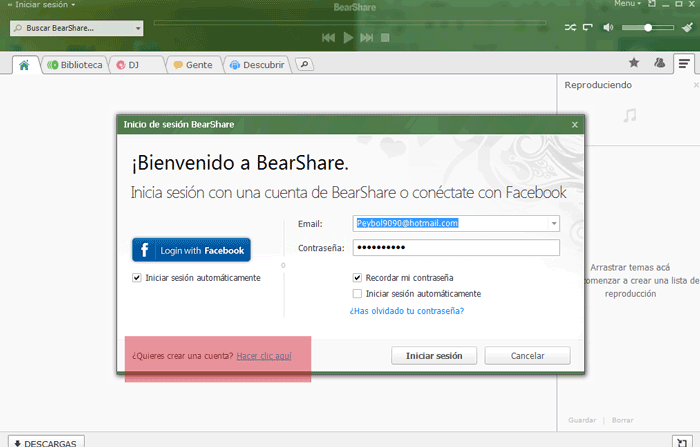Image resolution: width=700 pixels, height=447 pixels.
Task: Skip to previous track
Action: point(328,38)
